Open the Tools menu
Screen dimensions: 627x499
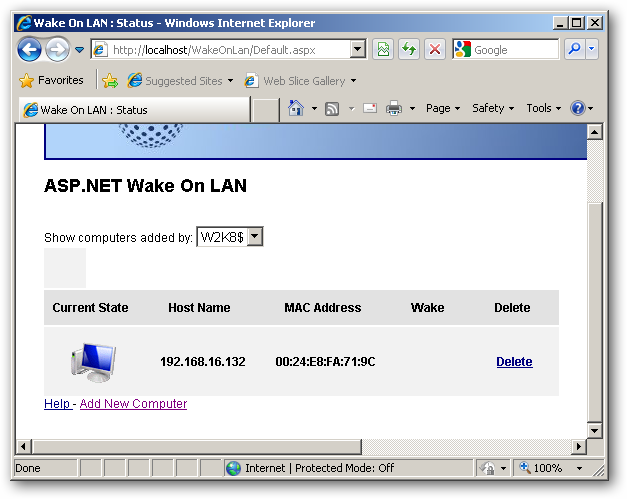543,108
